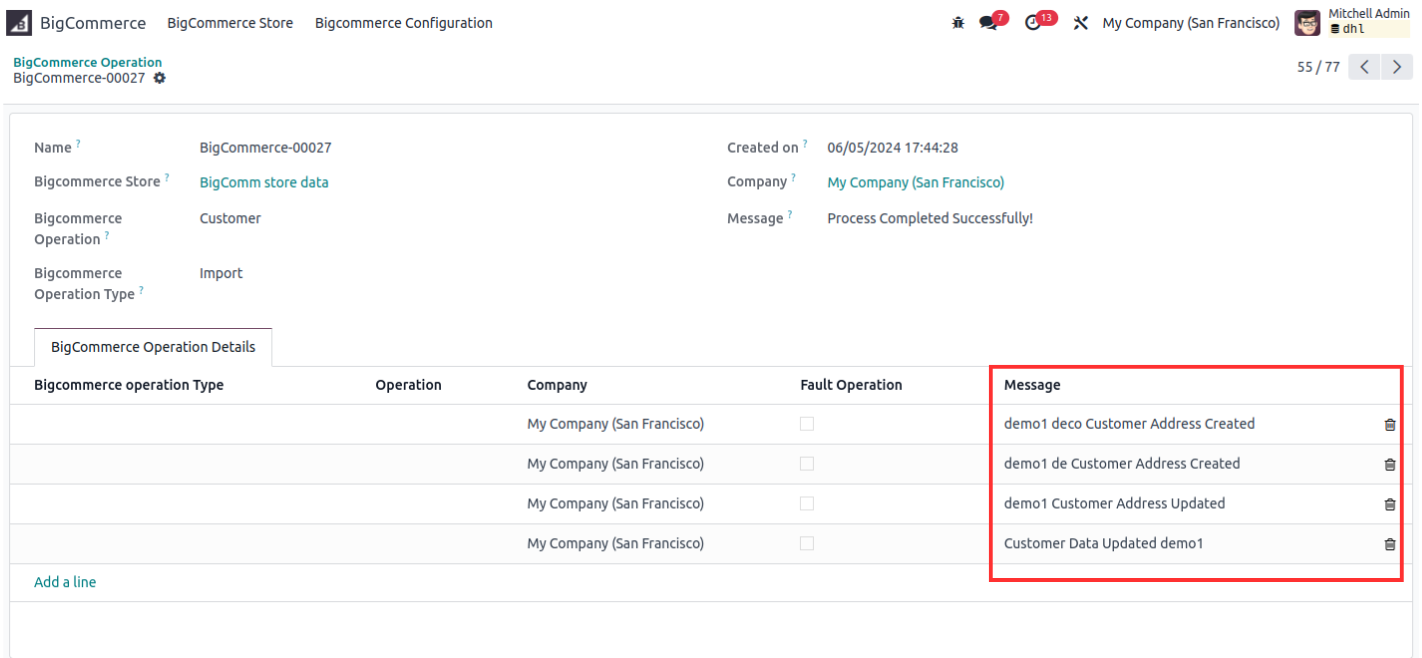Viewport: 1422px width, 658px height.
Task: Sort by Operation column header
Action: pos(408,385)
